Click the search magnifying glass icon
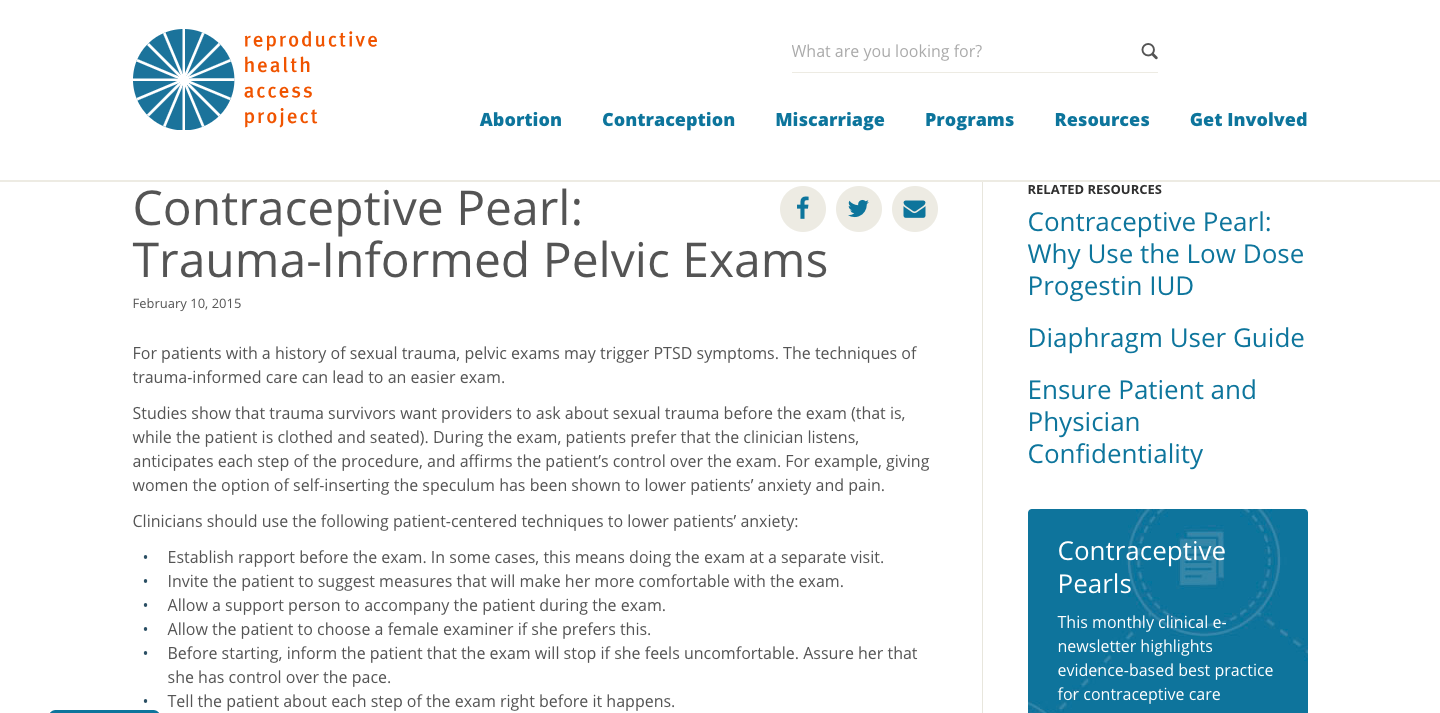Screen dimensions: 1440x713 click(x=1148, y=50)
